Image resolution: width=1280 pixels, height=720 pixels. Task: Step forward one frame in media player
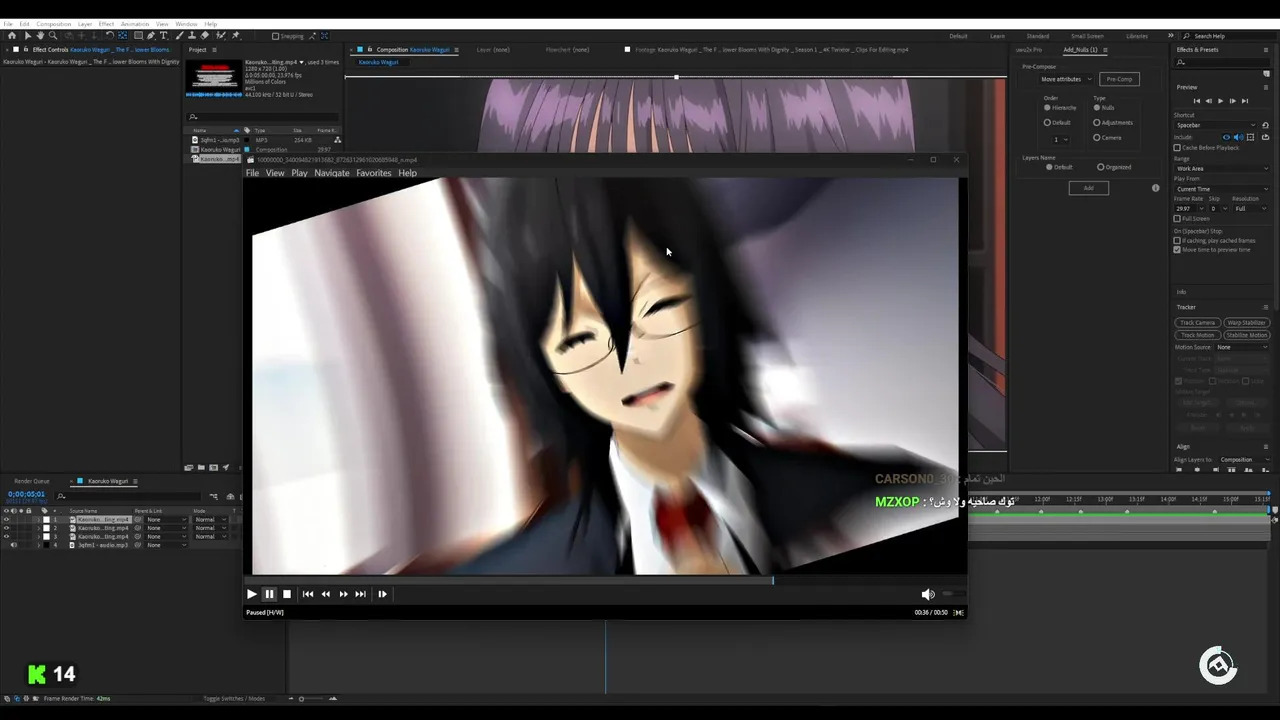[x=382, y=594]
